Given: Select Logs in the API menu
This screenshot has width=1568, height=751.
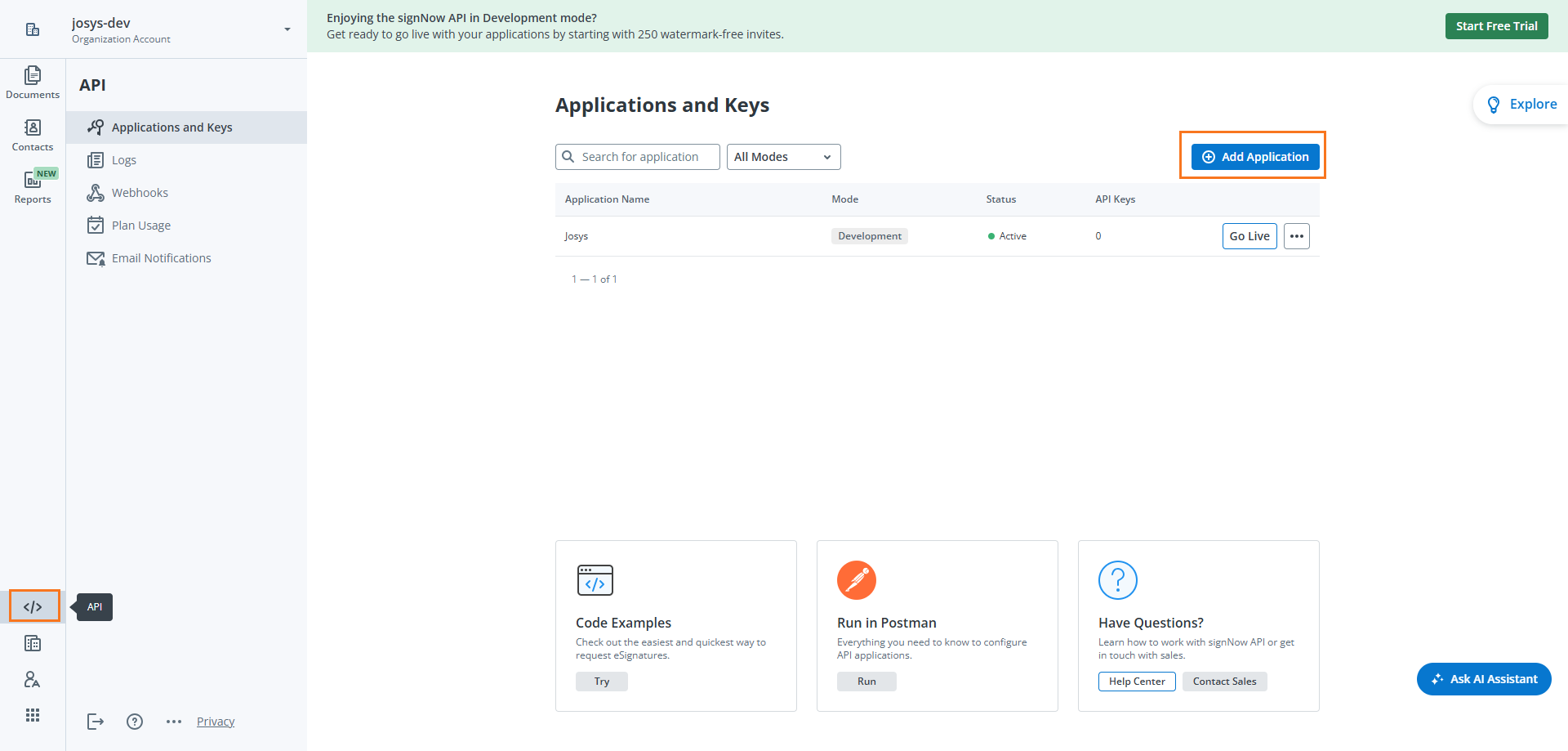Looking at the screenshot, I should tap(124, 160).
